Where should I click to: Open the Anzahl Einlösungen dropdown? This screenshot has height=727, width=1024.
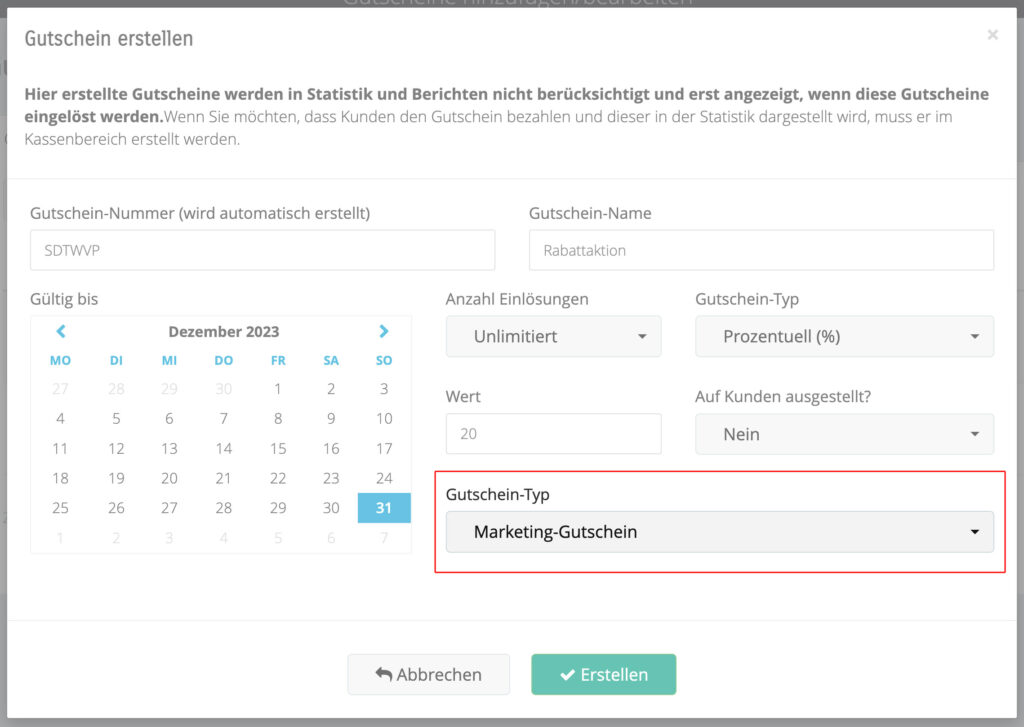pyautogui.click(x=553, y=337)
